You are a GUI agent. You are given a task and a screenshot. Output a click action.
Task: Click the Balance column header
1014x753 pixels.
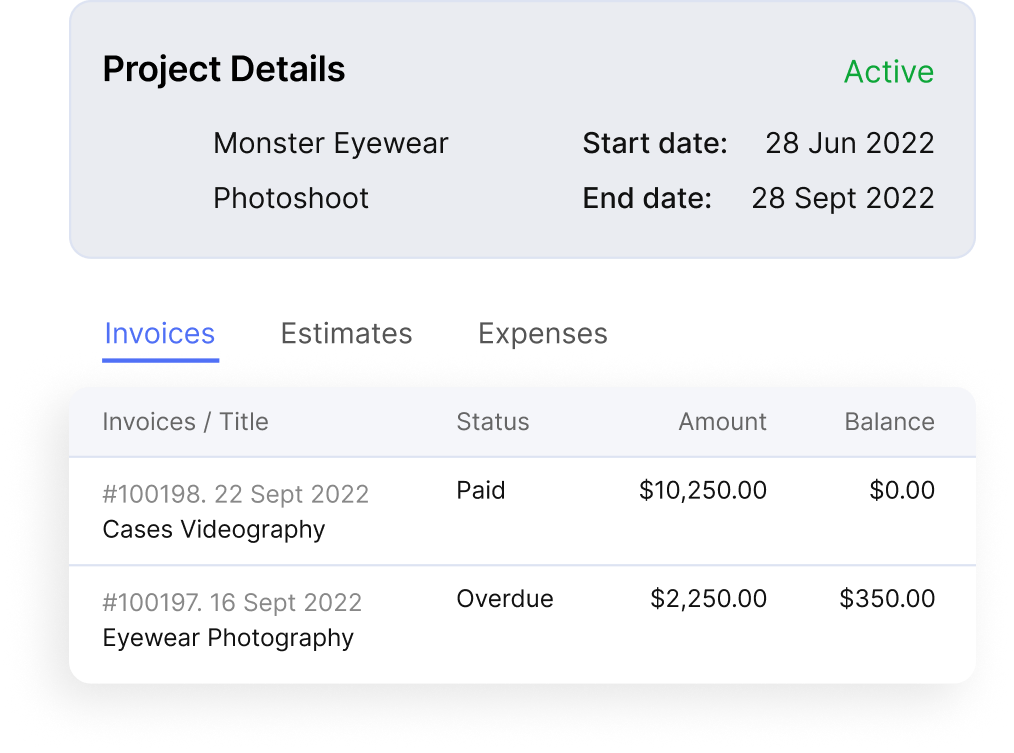pos(890,422)
